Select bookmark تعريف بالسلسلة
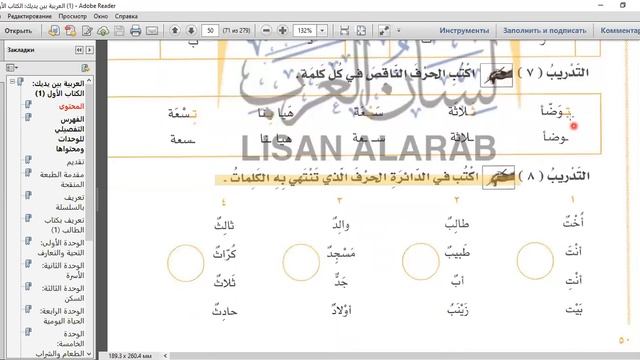Image resolution: width=640 pixels, height=360 pixels. point(70,202)
